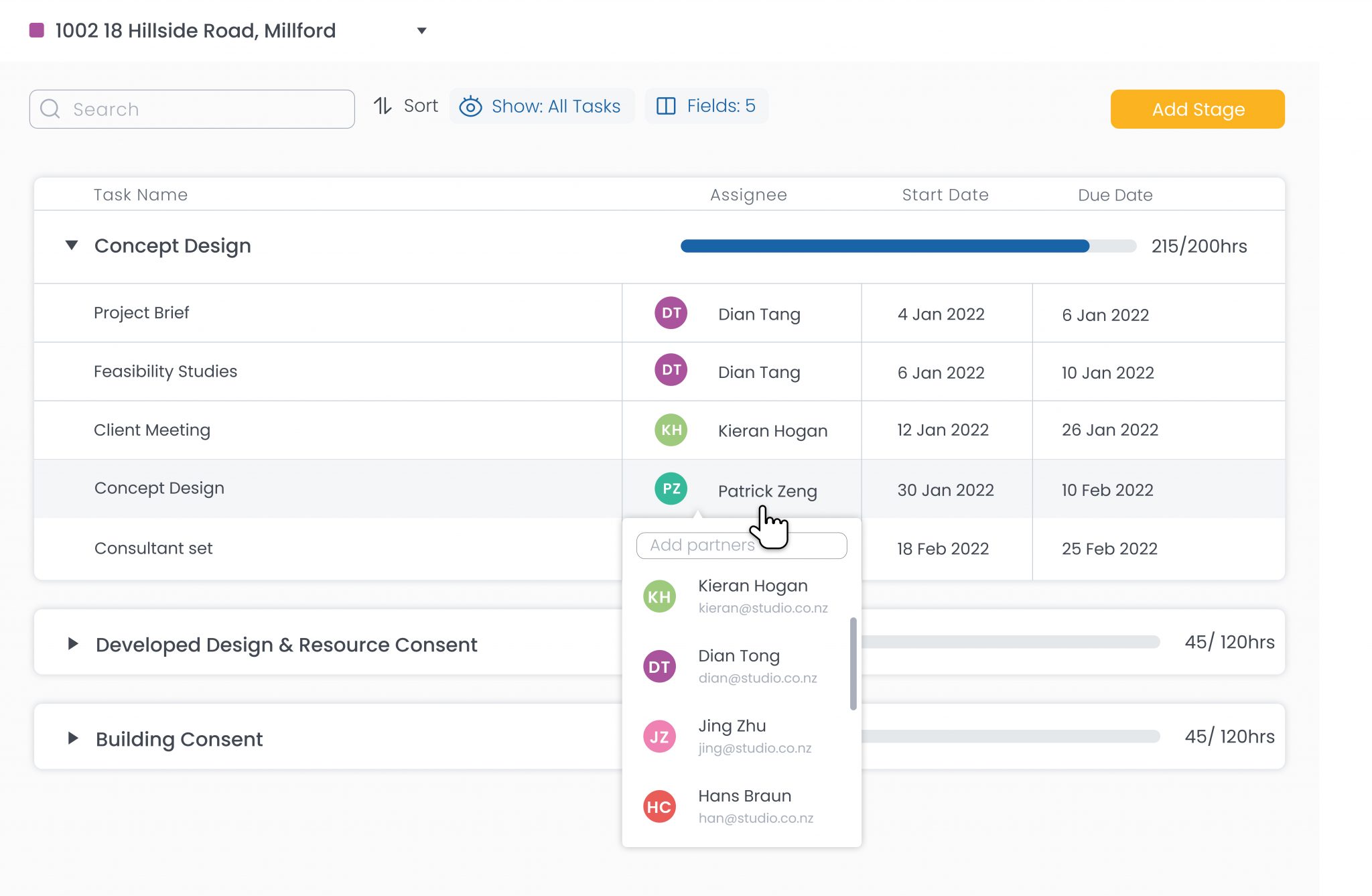Expand the Developed Design & Resource Consent stage
Image resolution: width=1372 pixels, height=896 pixels.
coord(72,644)
